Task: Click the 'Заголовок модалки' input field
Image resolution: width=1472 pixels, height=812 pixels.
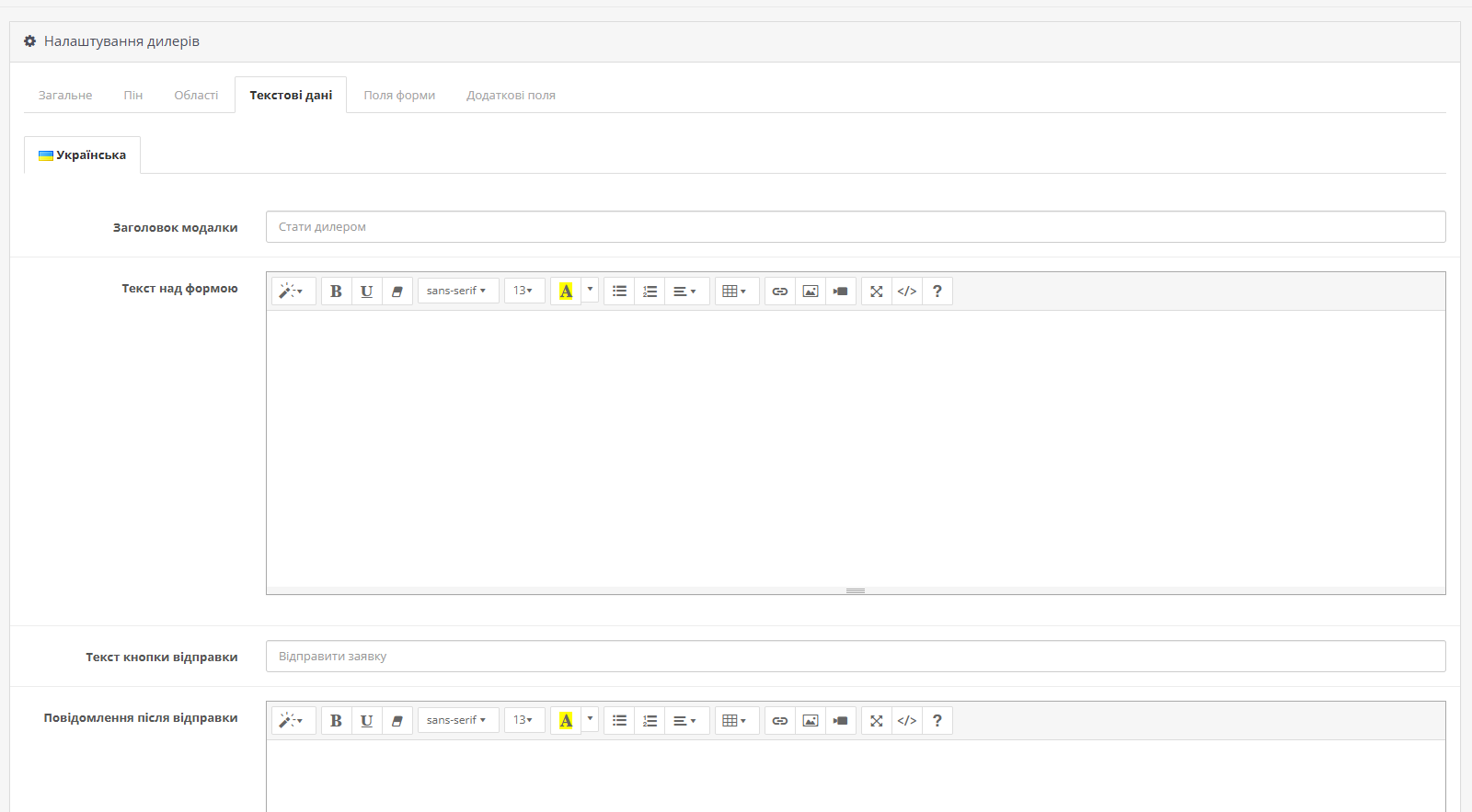Action: click(x=856, y=227)
